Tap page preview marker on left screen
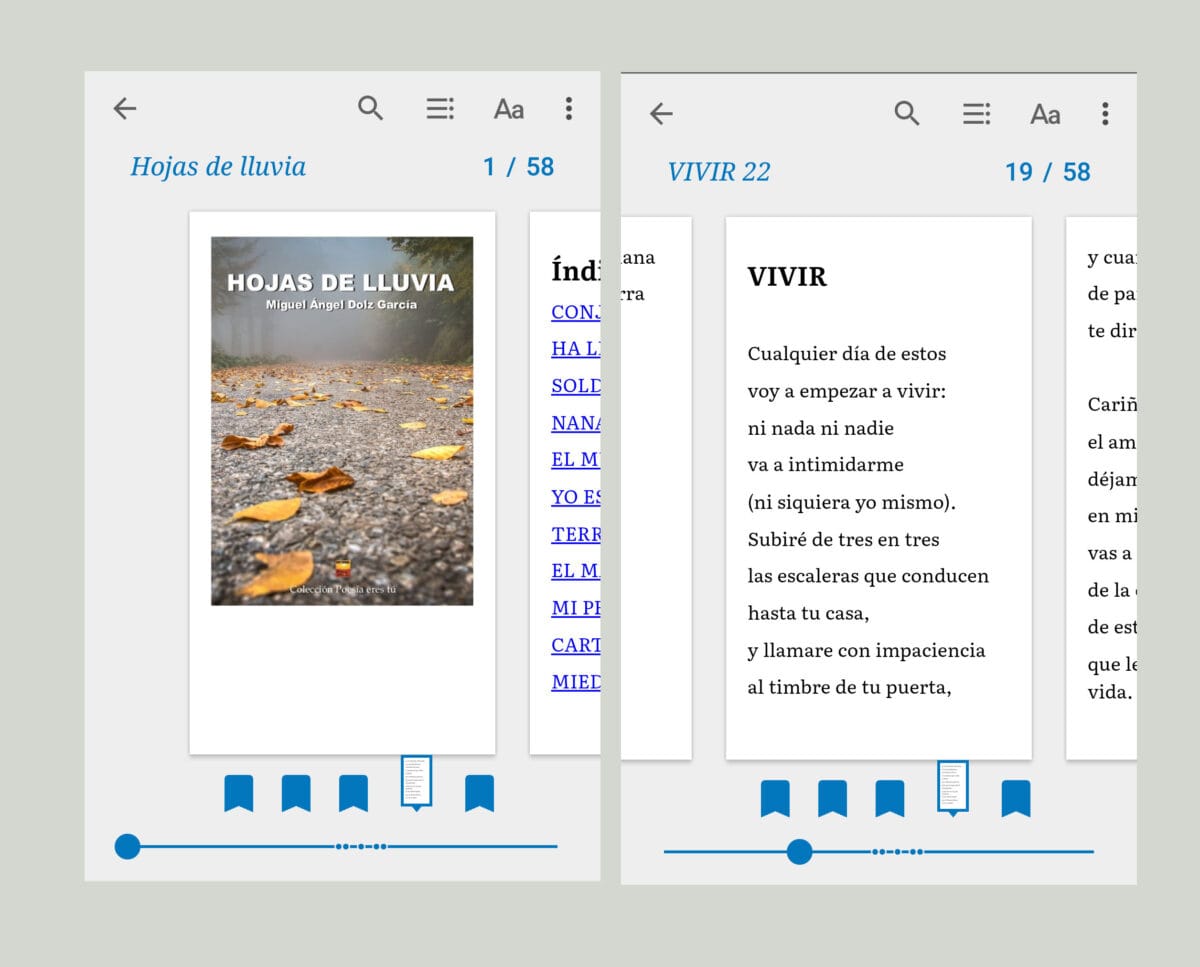 (x=416, y=781)
